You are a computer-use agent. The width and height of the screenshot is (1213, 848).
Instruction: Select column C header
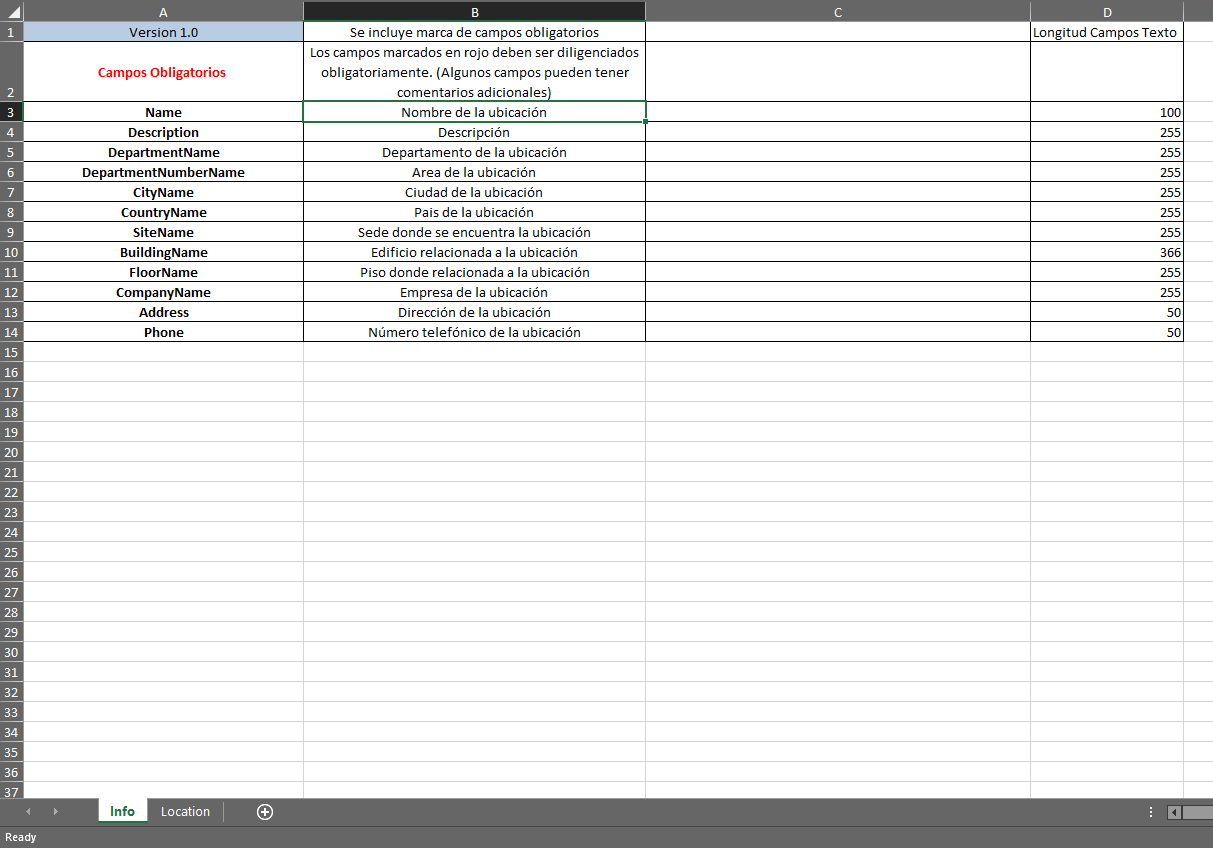coord(838,12)
